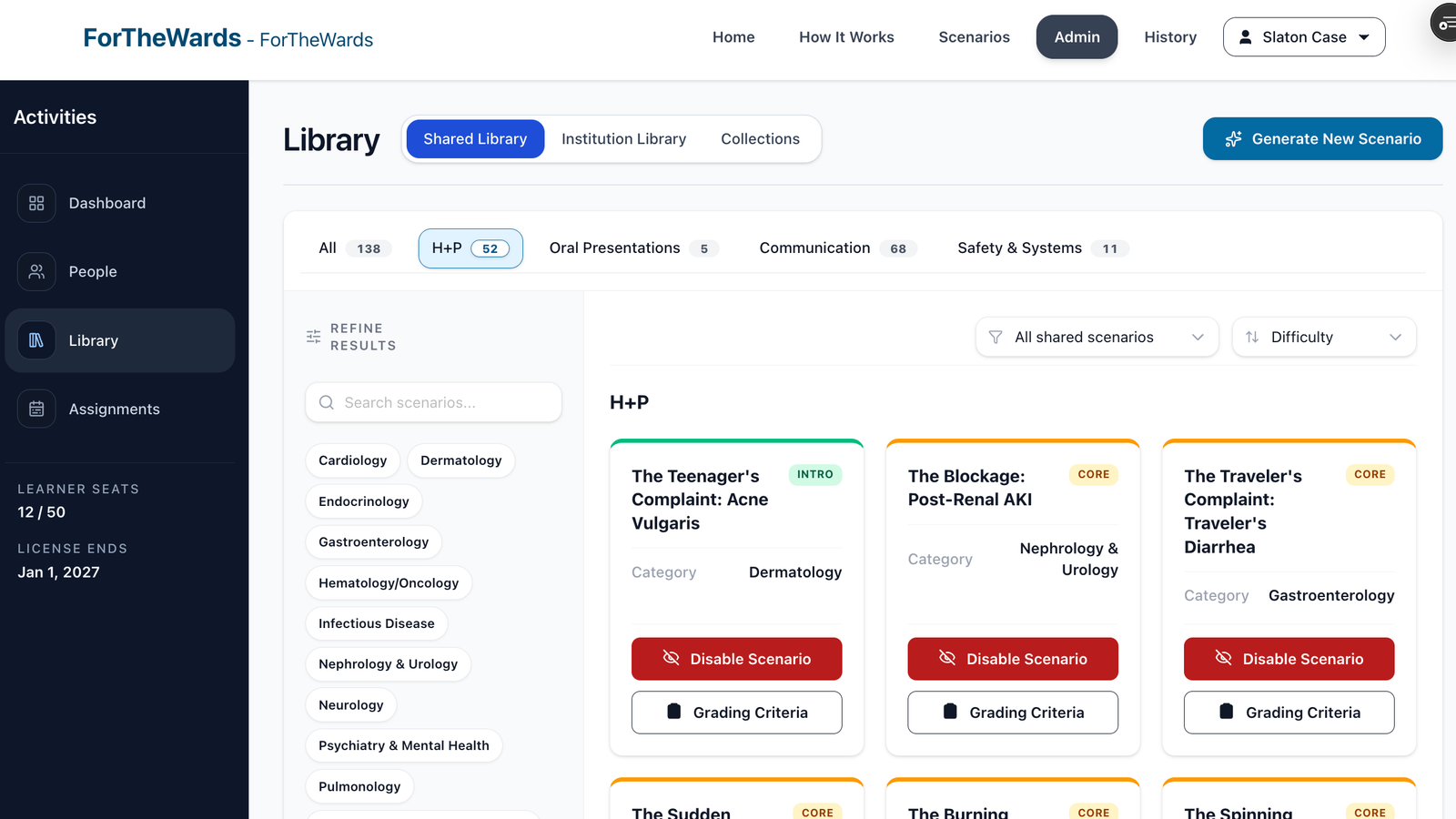
Task: Click the Refine Results sliders icon
Action: (314, 337)
